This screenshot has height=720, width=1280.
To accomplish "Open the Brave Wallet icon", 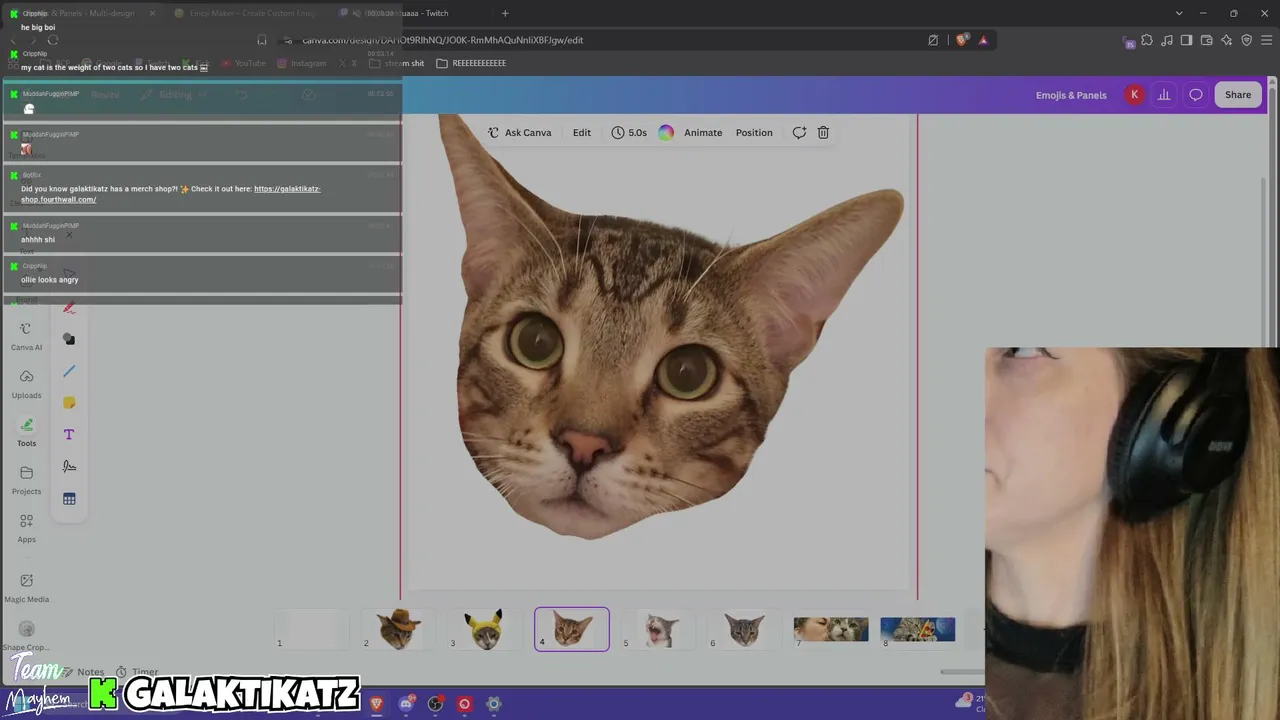I will 1206,40.
